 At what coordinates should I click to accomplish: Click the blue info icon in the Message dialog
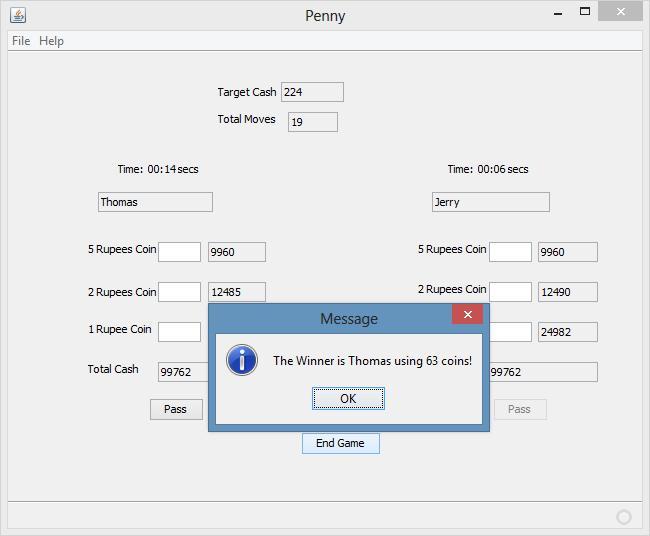click(x=242, y=360)
